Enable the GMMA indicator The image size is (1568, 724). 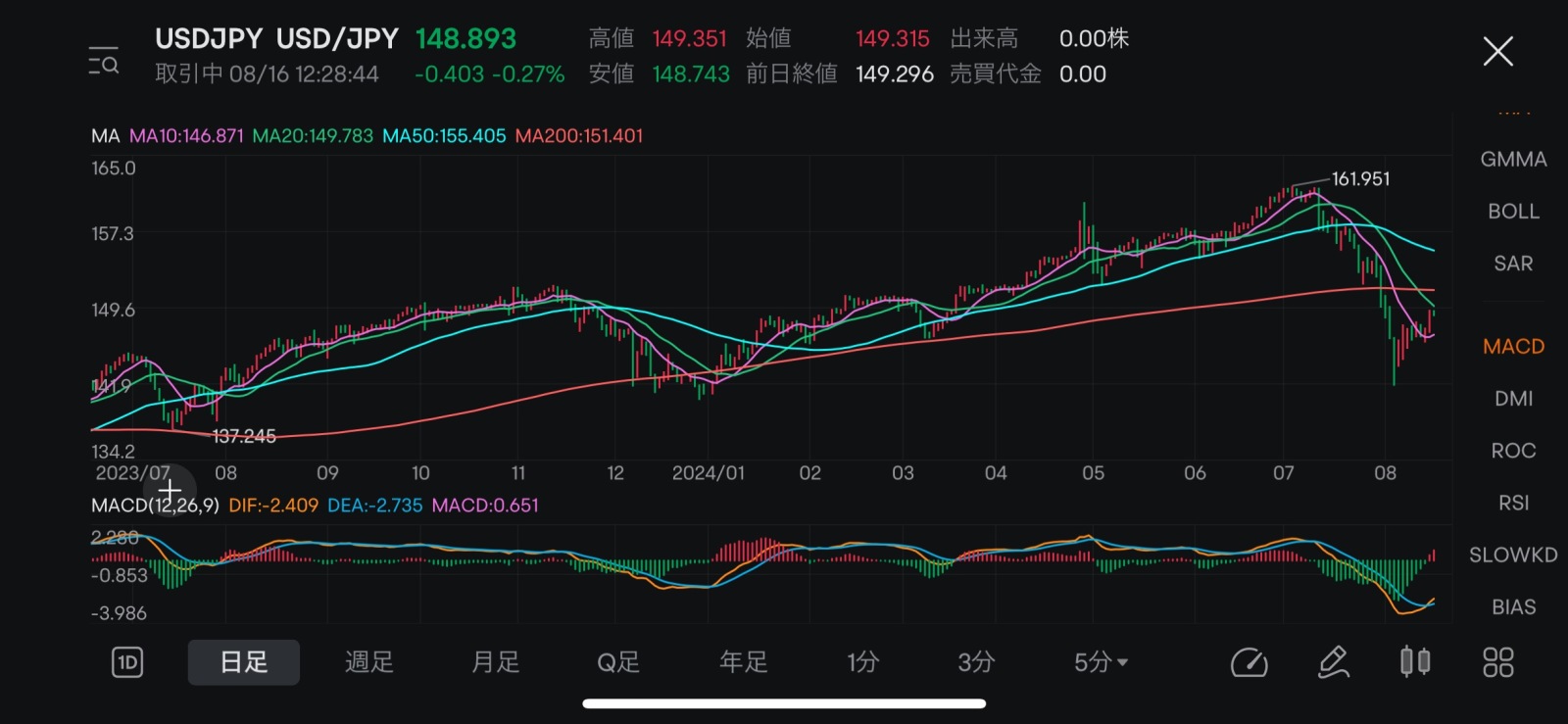[1513, 160]
